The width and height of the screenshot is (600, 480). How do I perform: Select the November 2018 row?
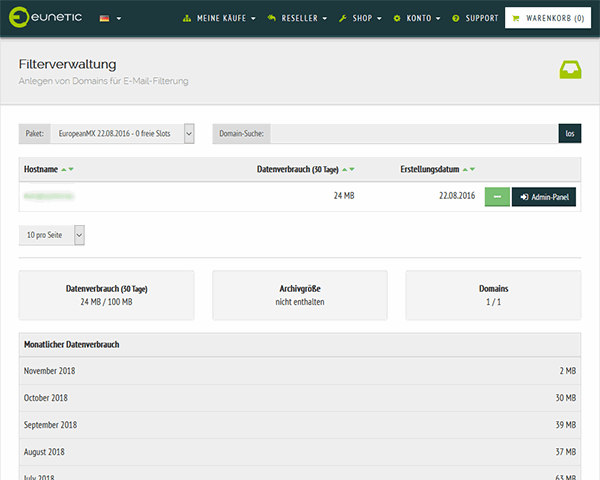[x=300, y=371]
